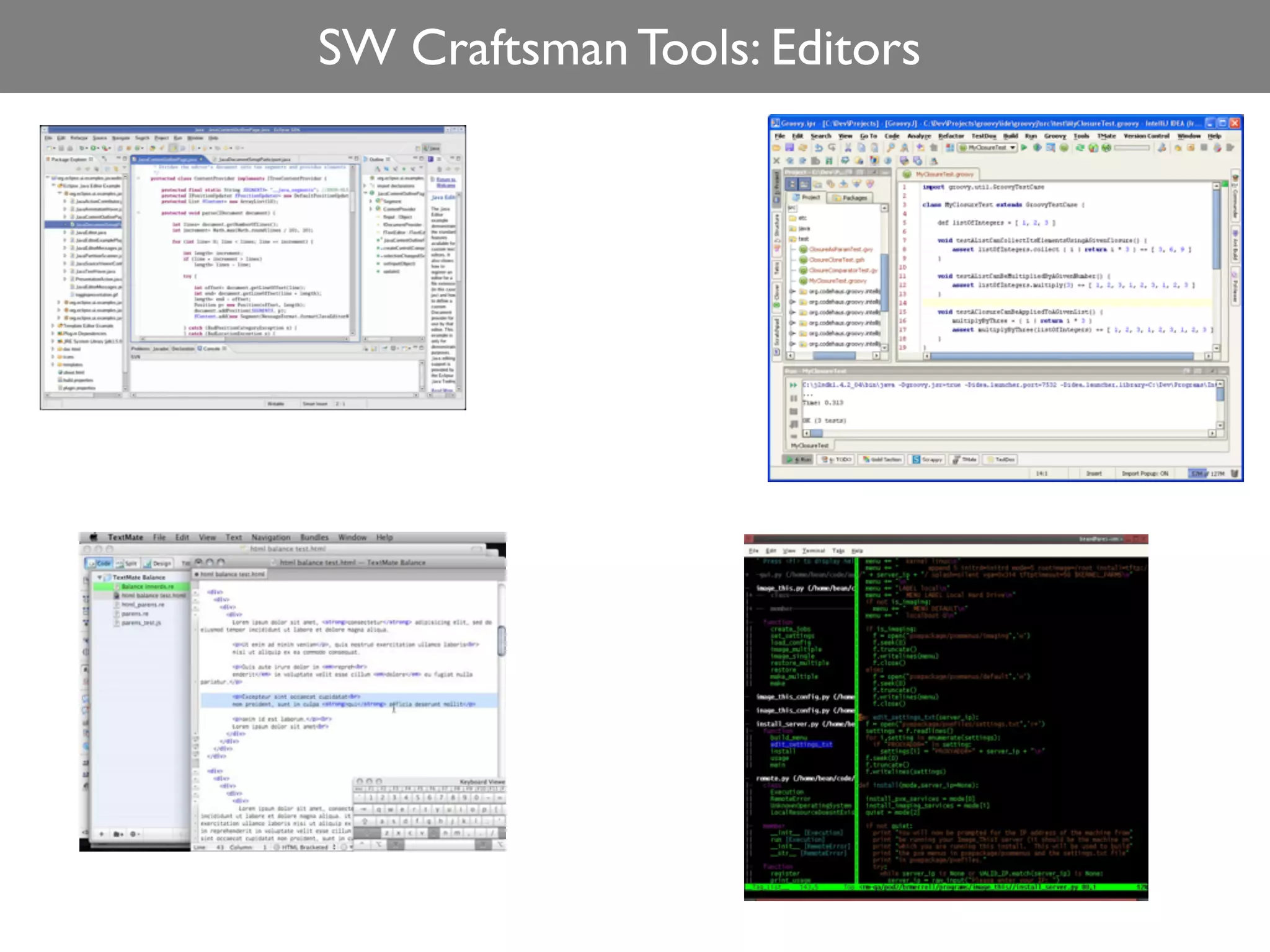Click the MyClosureTest tab in Run panel

click(810, 446)
